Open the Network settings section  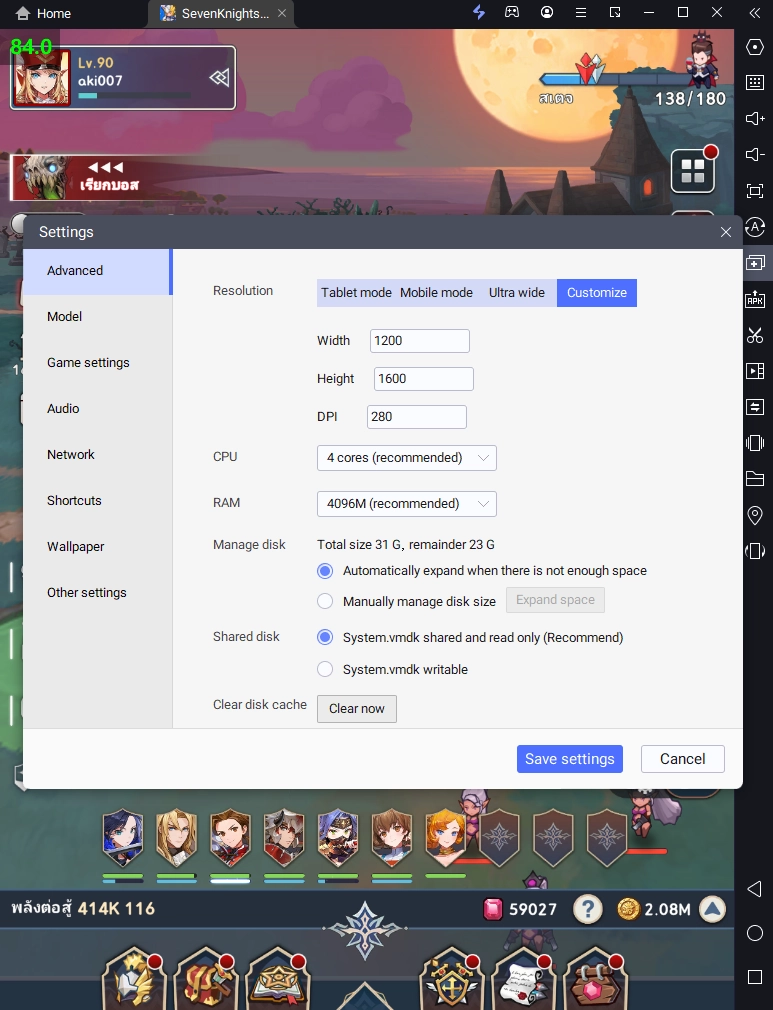pos(97,455)
